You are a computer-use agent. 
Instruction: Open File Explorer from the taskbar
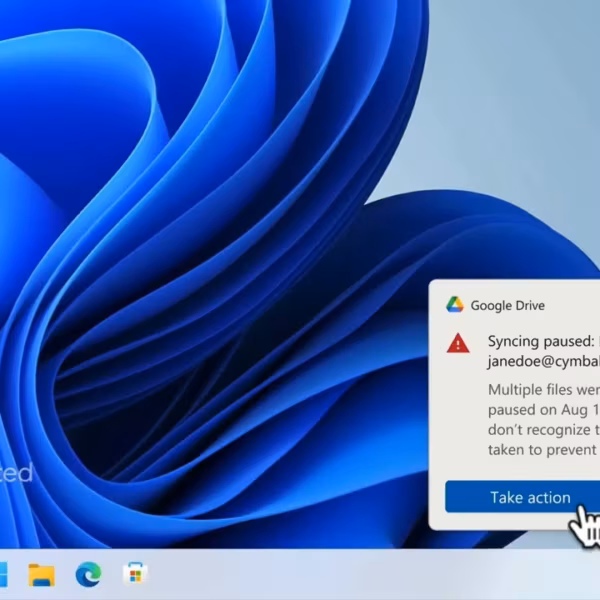coord(42,574)
